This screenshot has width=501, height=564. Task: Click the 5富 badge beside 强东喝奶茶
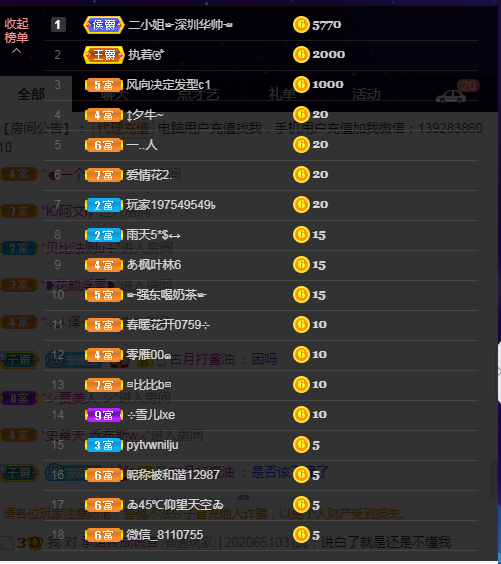(104, 295)
